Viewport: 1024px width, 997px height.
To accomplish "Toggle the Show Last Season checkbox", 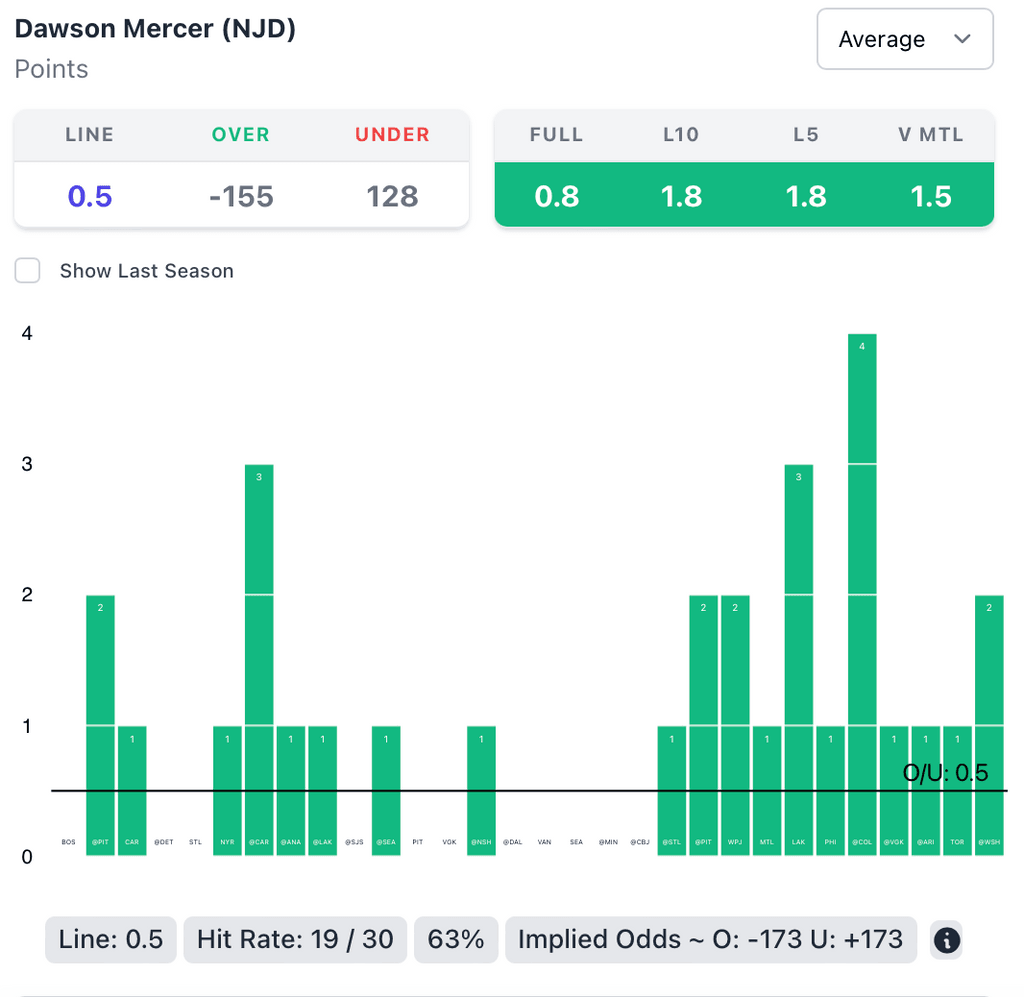I will [28, 271].
